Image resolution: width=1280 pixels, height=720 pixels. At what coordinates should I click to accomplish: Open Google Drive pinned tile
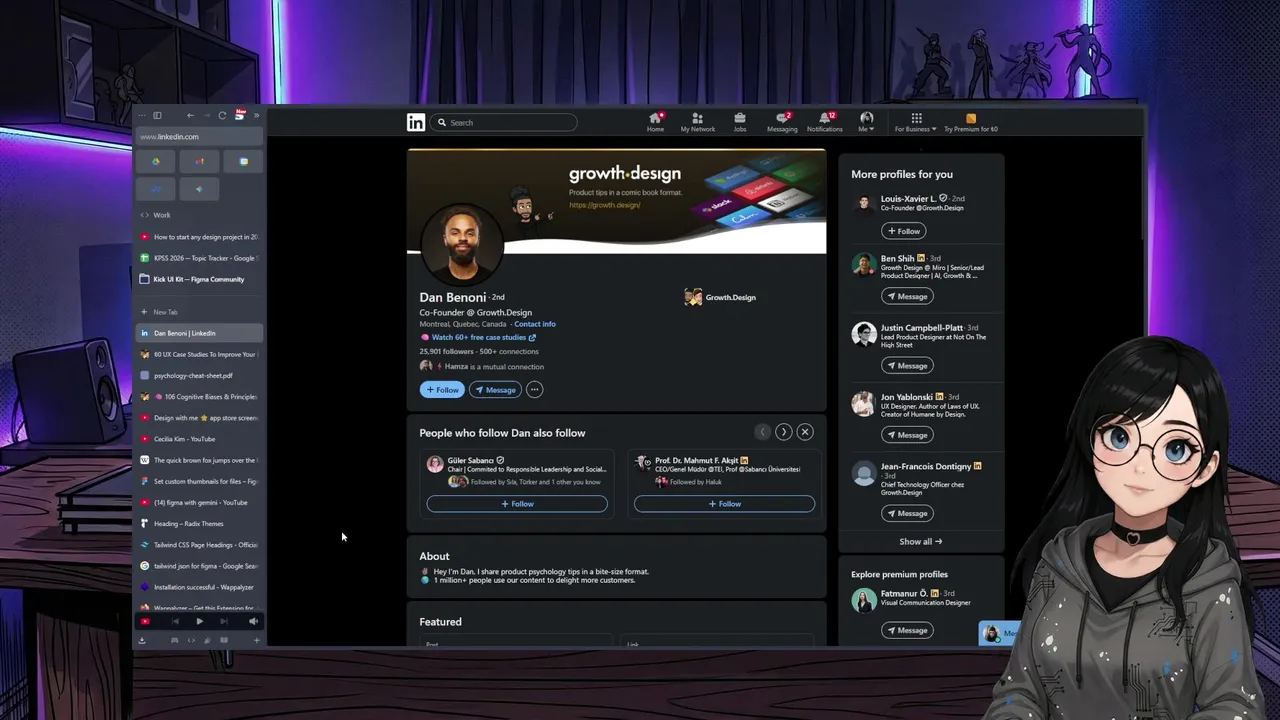tap(155, 161)
